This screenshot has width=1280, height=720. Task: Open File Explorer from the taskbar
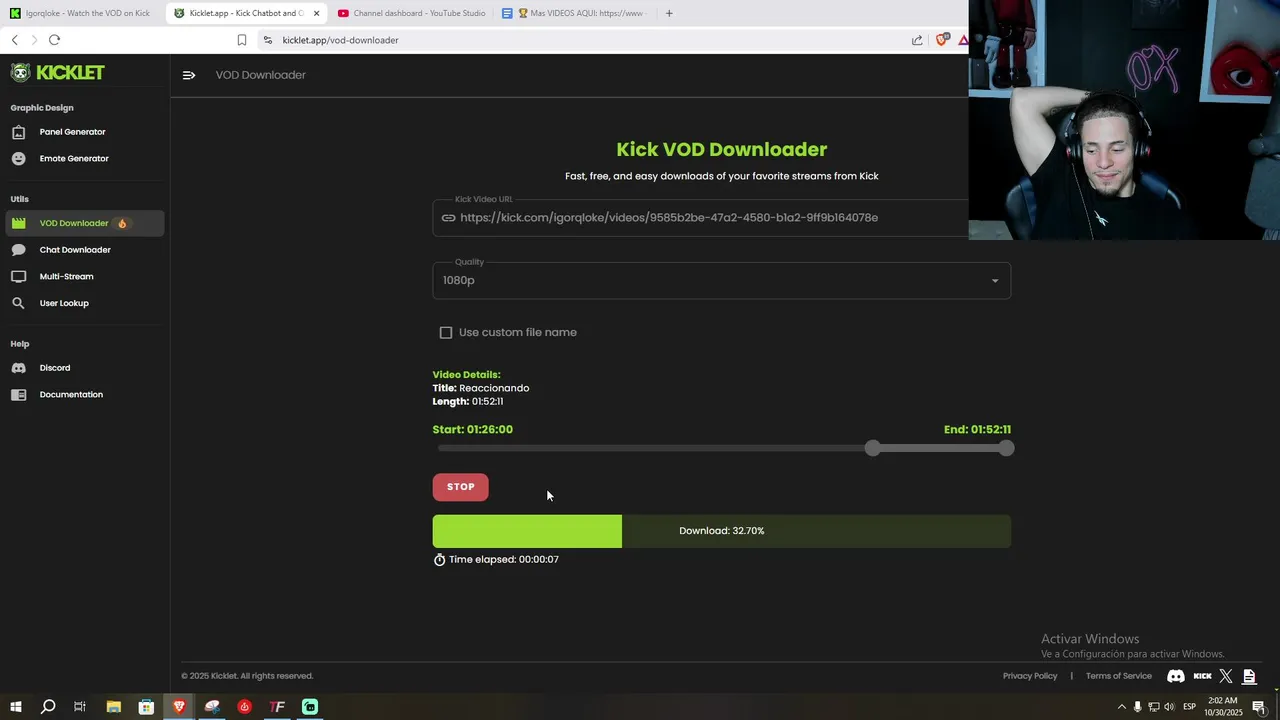click(113, 707)
